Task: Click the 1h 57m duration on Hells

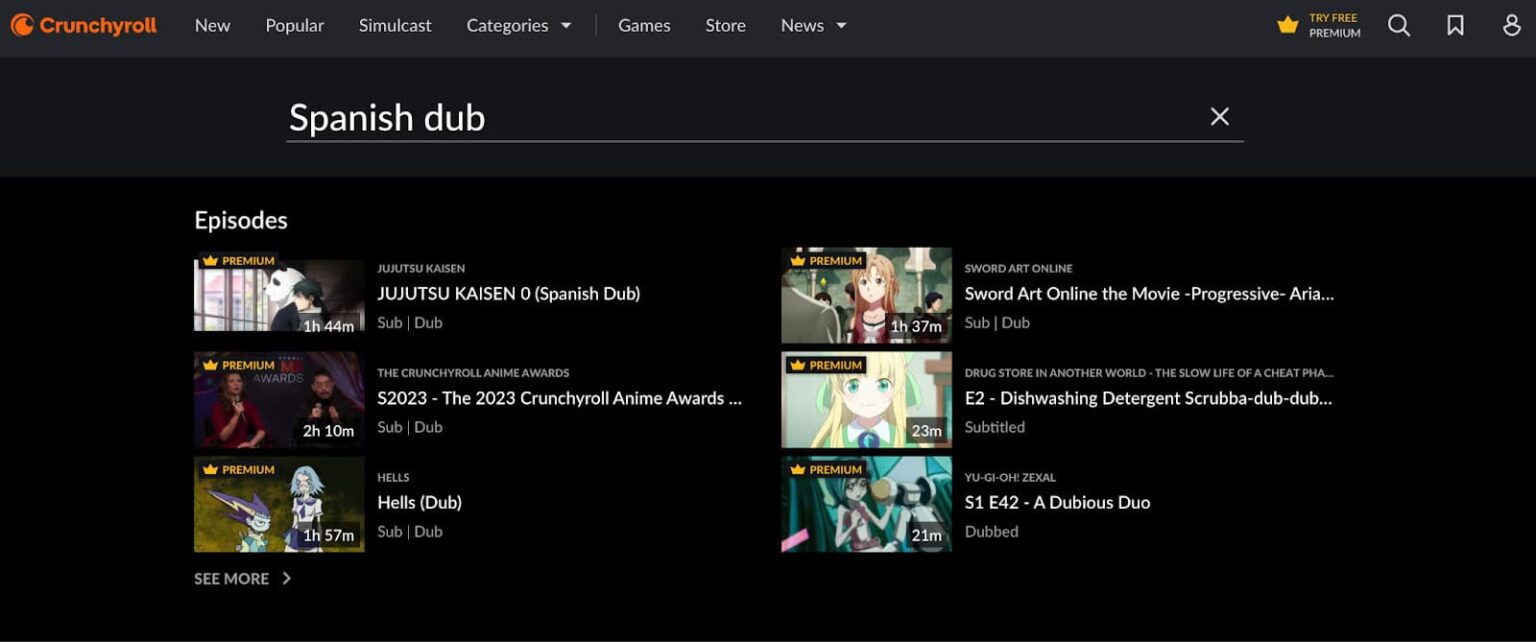Action: (329, 535)
